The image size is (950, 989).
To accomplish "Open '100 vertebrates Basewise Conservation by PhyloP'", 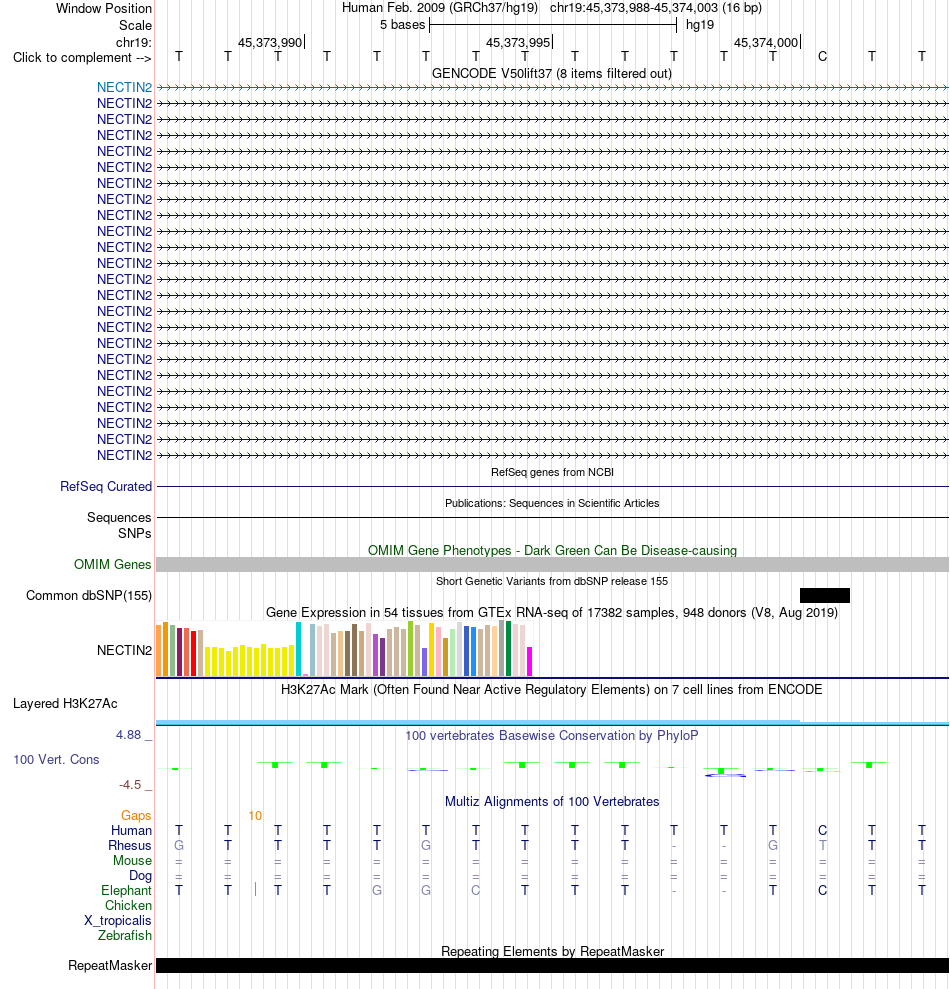I will point(552,735).
